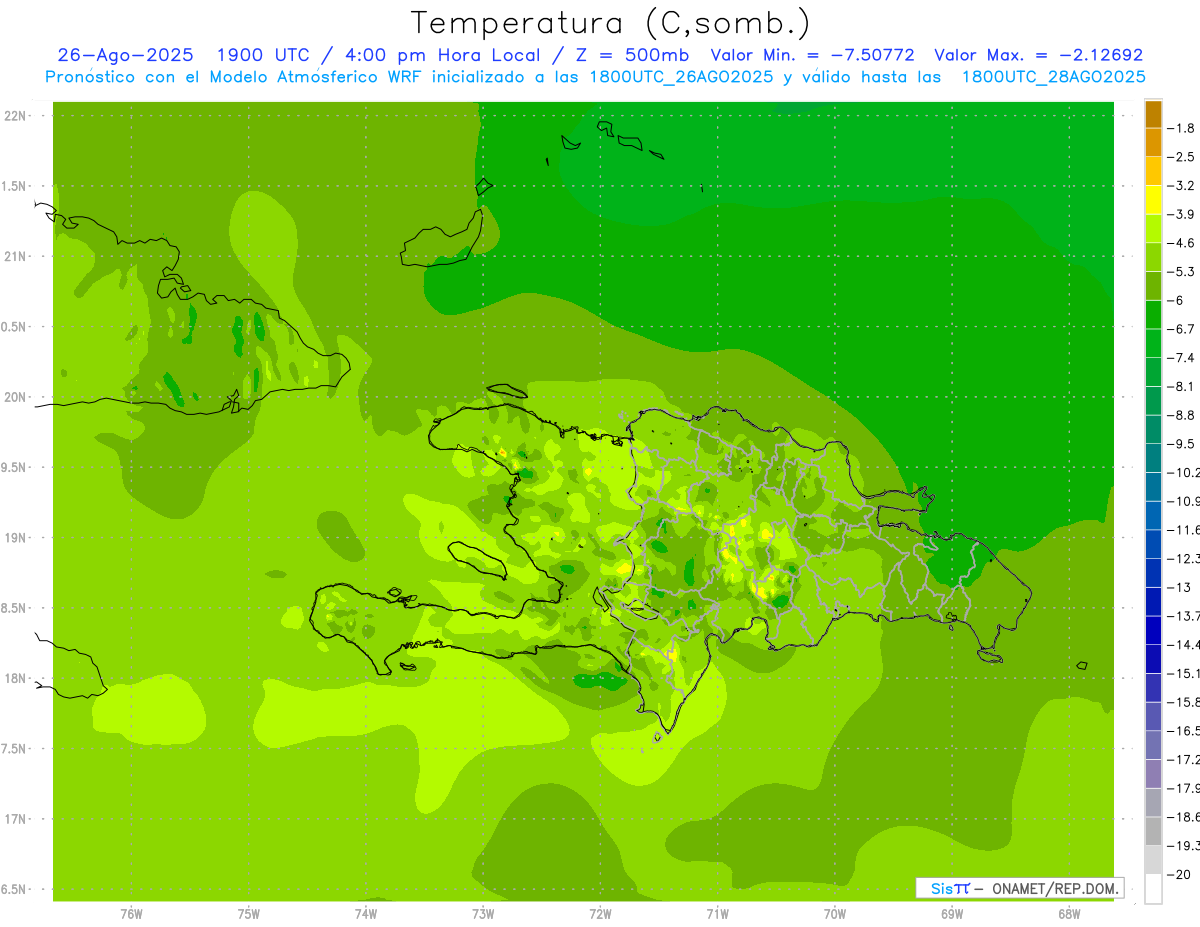Click the colorbar label "-8.1"
This screenshot has width=1200, height=927.
[1181, 386]
